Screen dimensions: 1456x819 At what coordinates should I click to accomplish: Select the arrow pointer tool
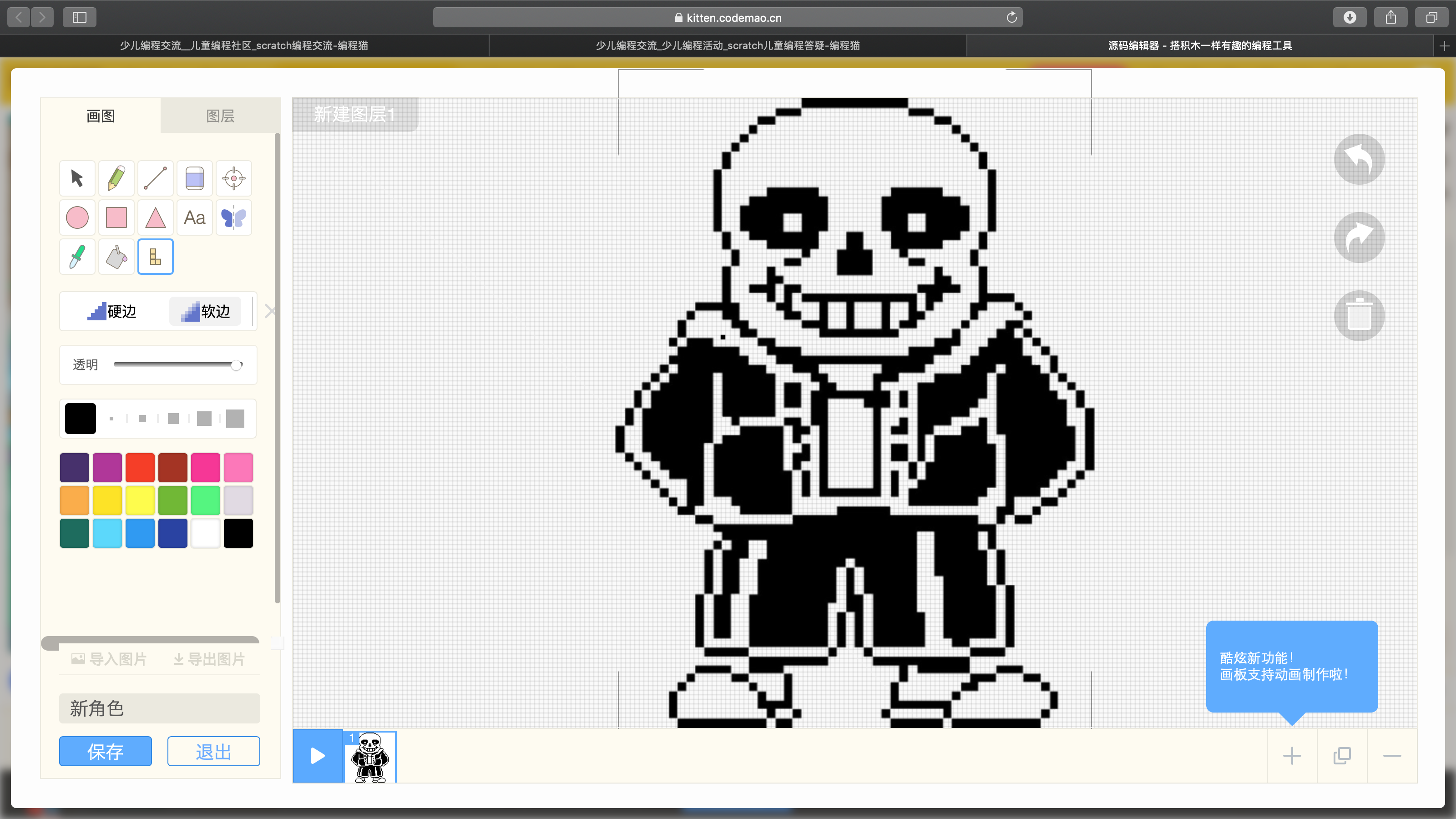(77, 178)
